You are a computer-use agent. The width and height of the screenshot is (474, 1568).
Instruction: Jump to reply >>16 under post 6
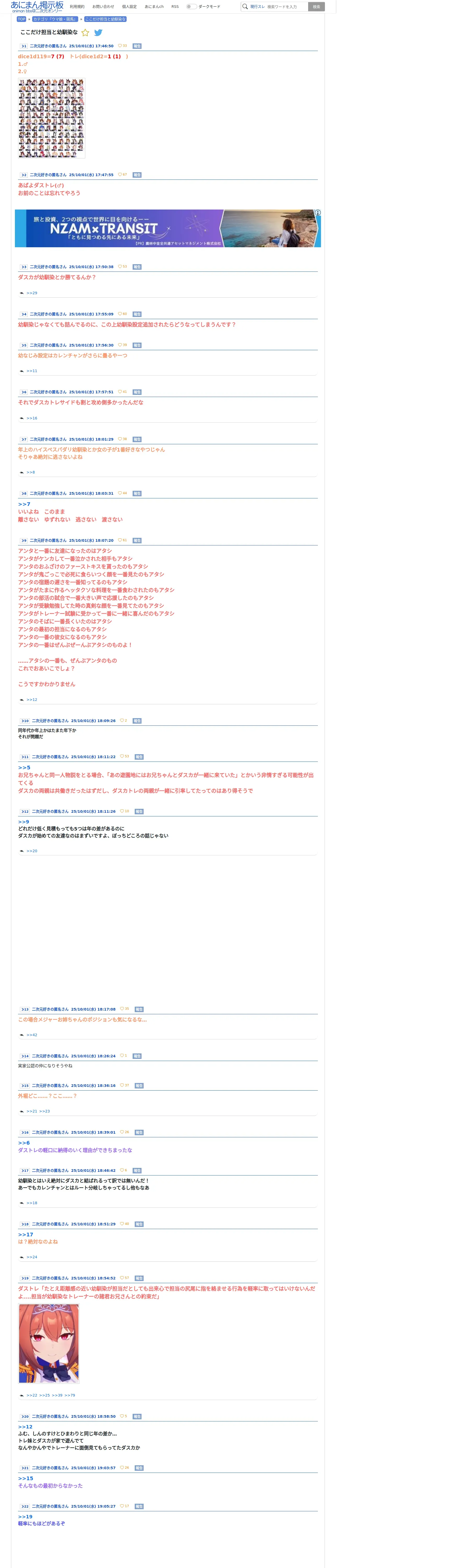[32, 418]
